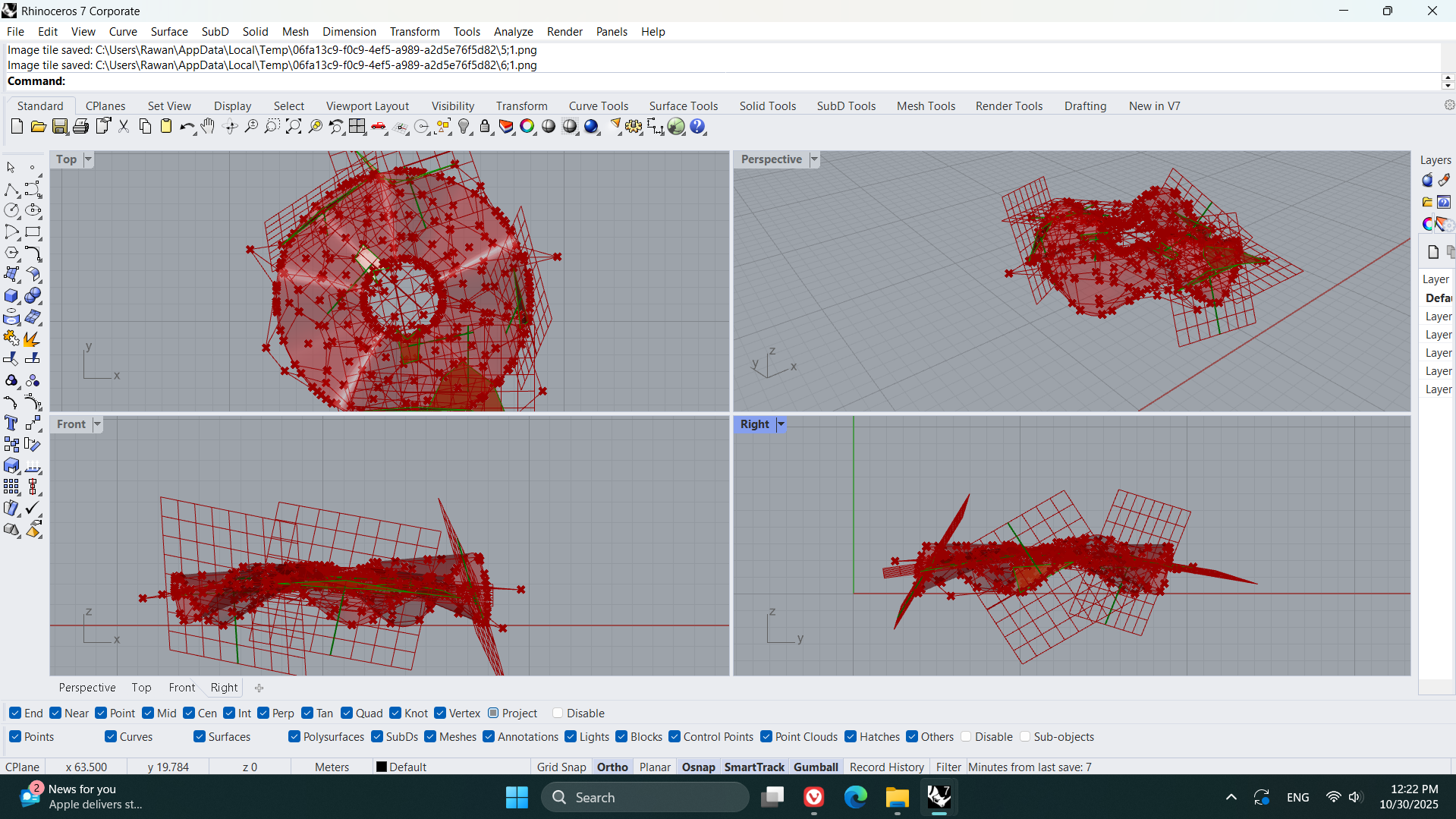This screenshot has height=819, width=1456.
Task: Select the Circle drawing tool
Action: click(11, 211)
